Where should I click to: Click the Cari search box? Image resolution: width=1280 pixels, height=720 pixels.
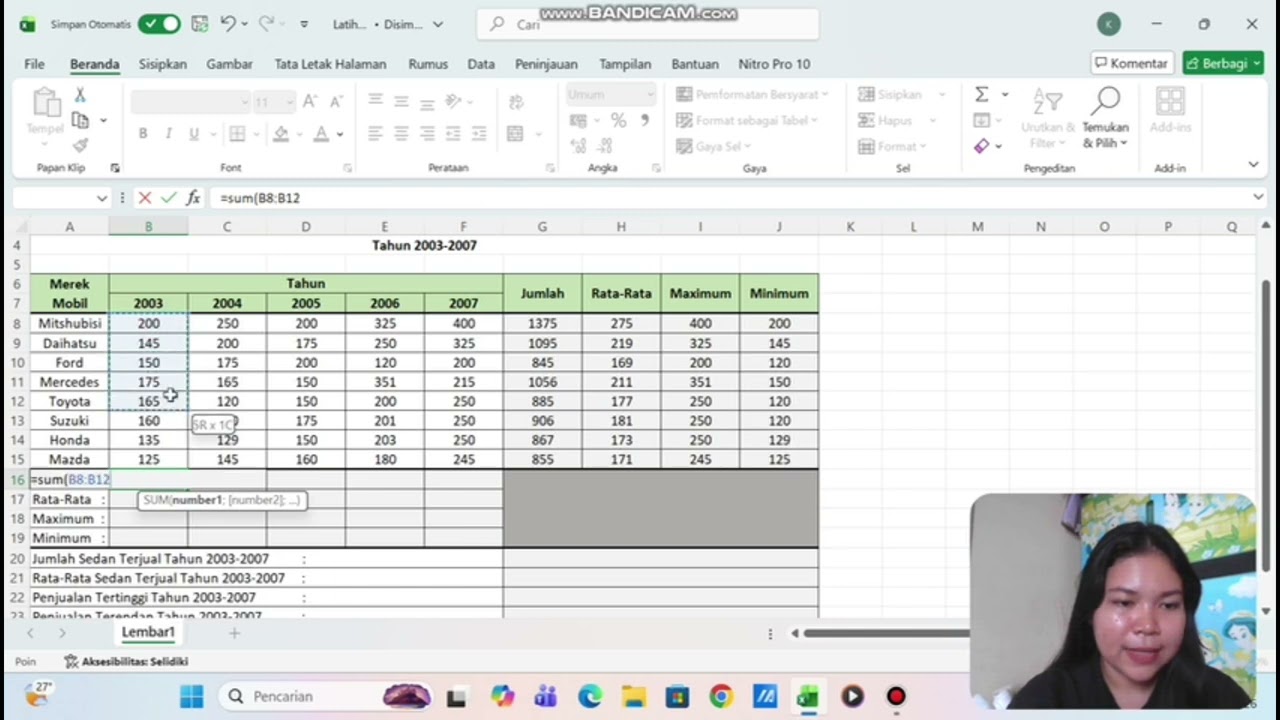click(648, 25)
